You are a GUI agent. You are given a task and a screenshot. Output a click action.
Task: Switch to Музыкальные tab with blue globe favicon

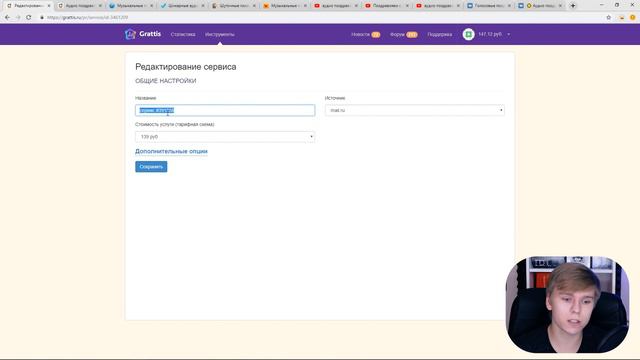click(x=131, y=6)
